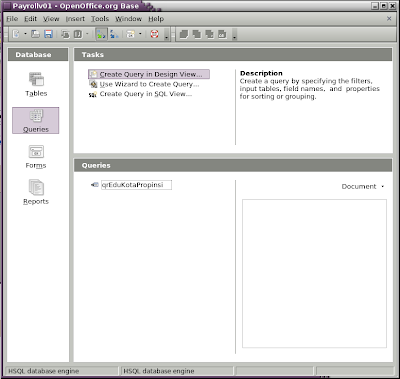Click the Open file toolbar icon
The image size is (400, 379).
pos(35,34)
